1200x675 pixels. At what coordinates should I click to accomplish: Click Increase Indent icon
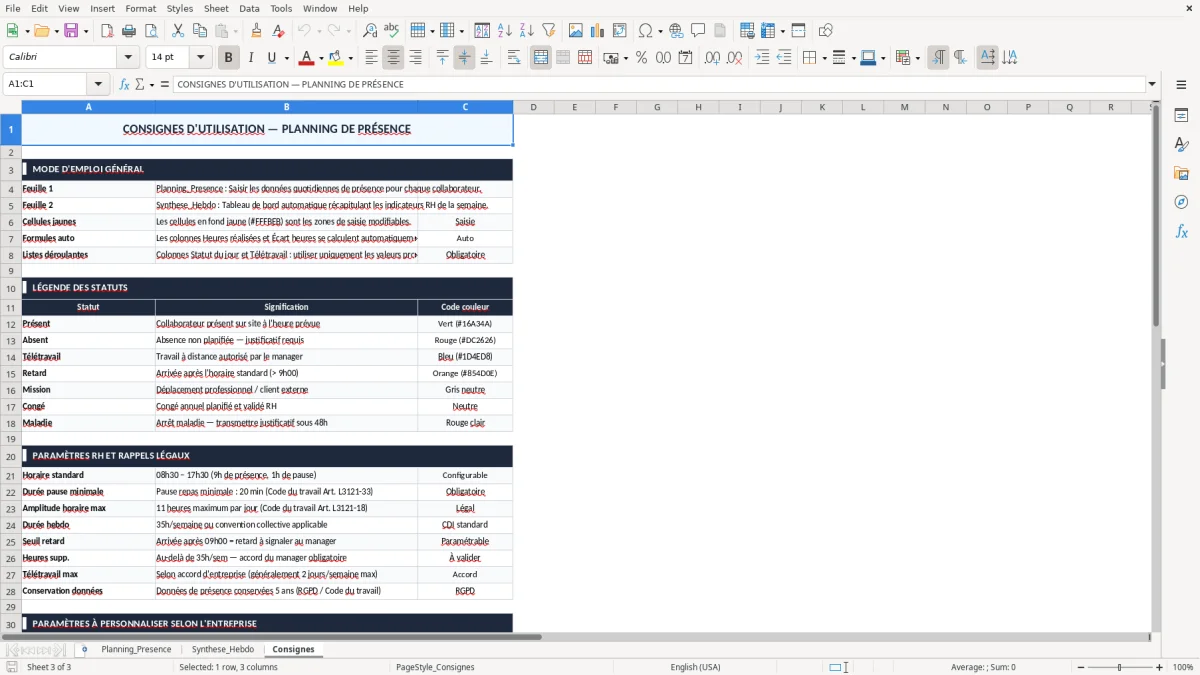pyautogui.click(x=762, y=58)
